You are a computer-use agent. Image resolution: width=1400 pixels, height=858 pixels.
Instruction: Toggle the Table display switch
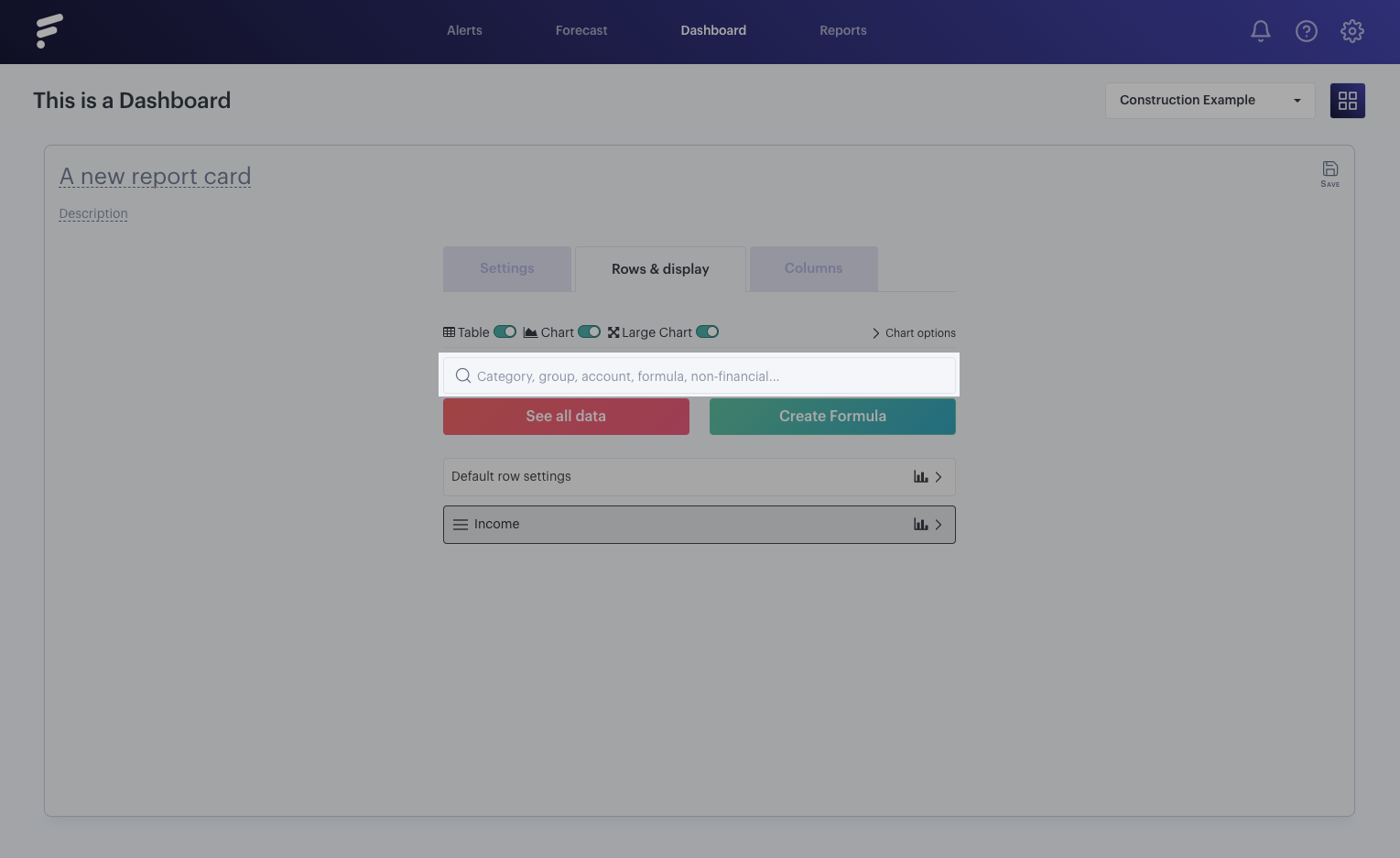point(505,331)
